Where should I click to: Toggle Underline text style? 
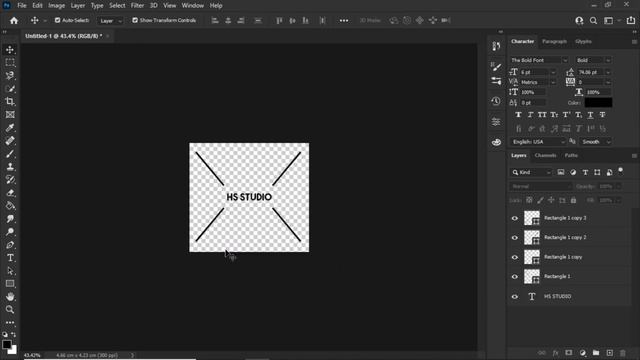click(590, 115)
